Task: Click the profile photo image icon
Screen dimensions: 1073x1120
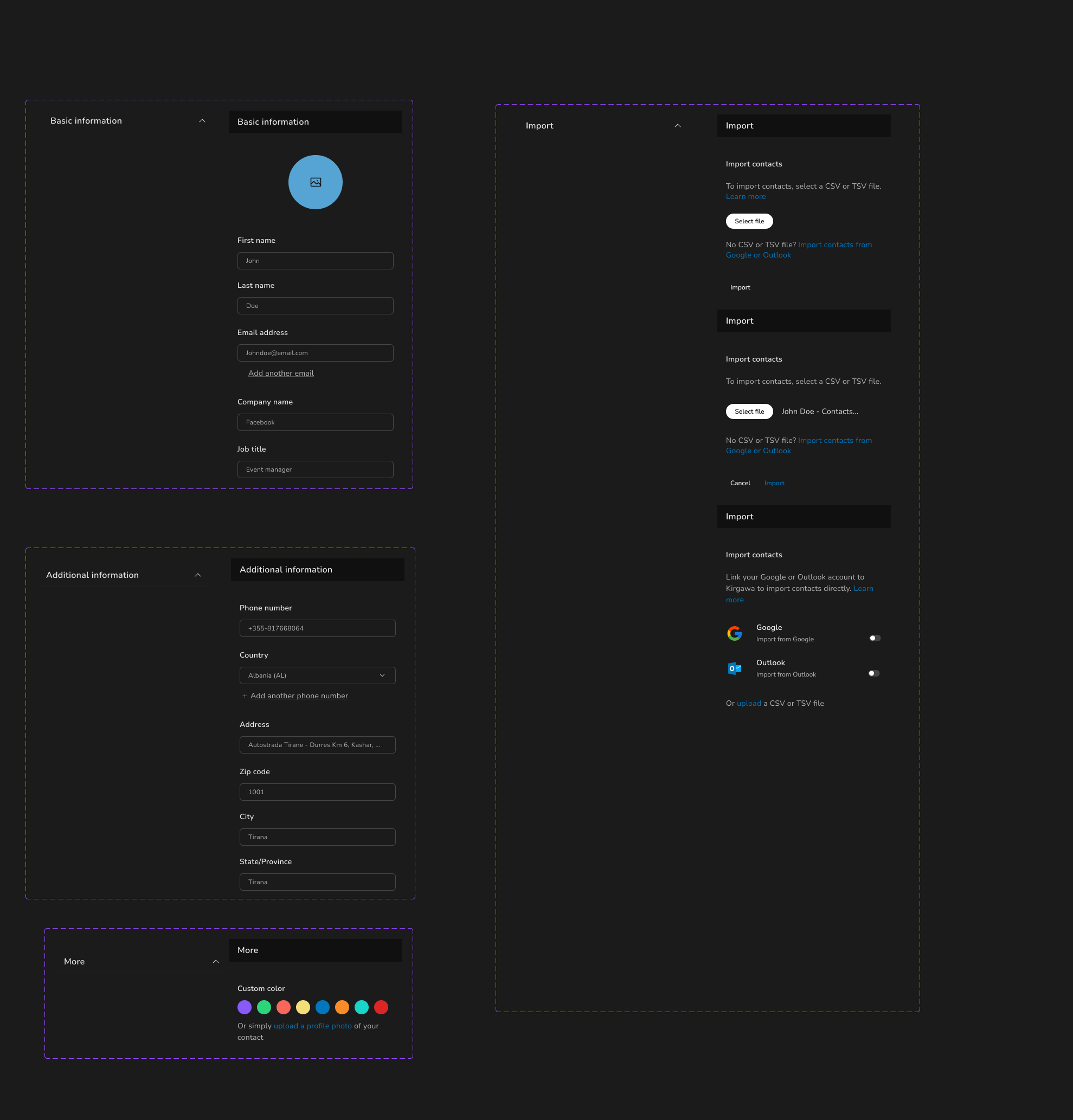Action: [316, 182]
